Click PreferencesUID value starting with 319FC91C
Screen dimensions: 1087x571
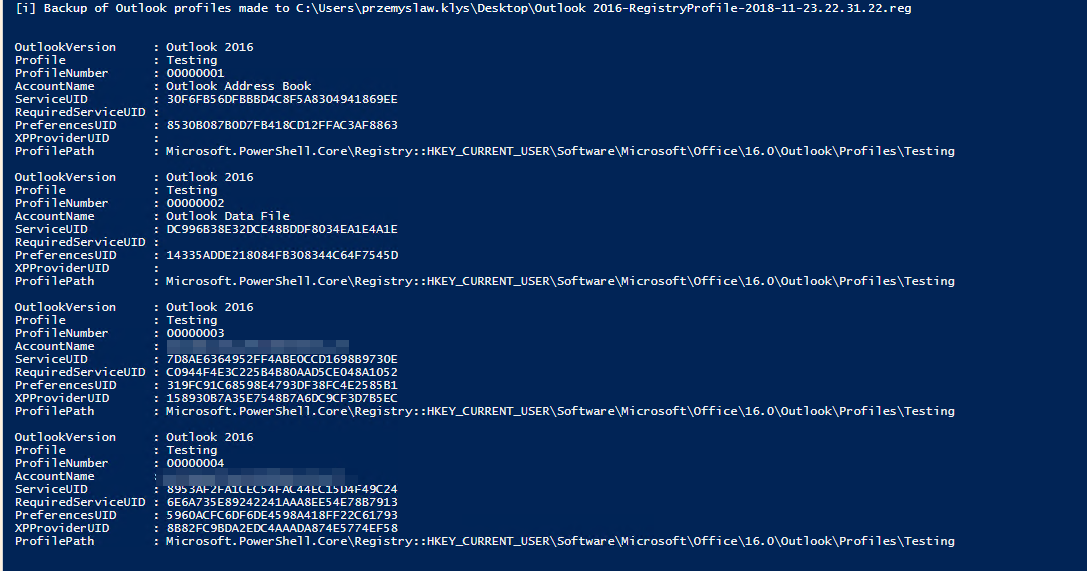[282, 385]
